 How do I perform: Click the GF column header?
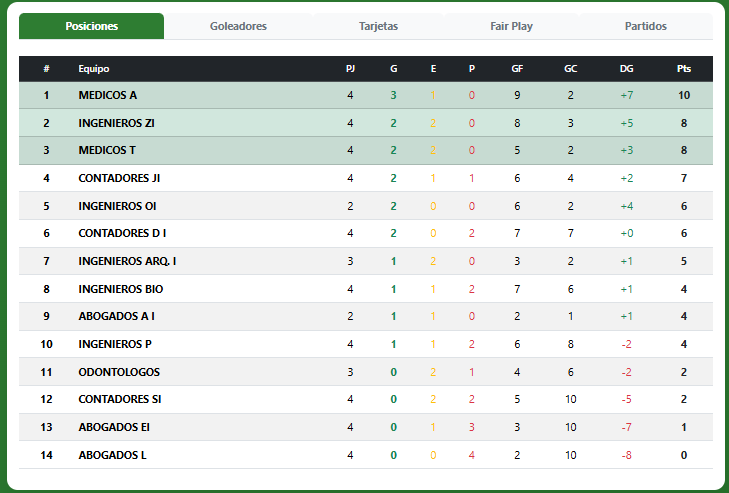pyautogui.click(x=517, y=69)
